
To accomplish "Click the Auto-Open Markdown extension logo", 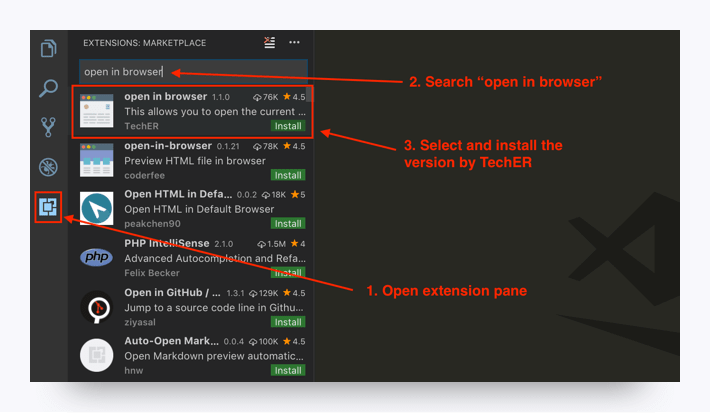I will click(x=96, y=355).
